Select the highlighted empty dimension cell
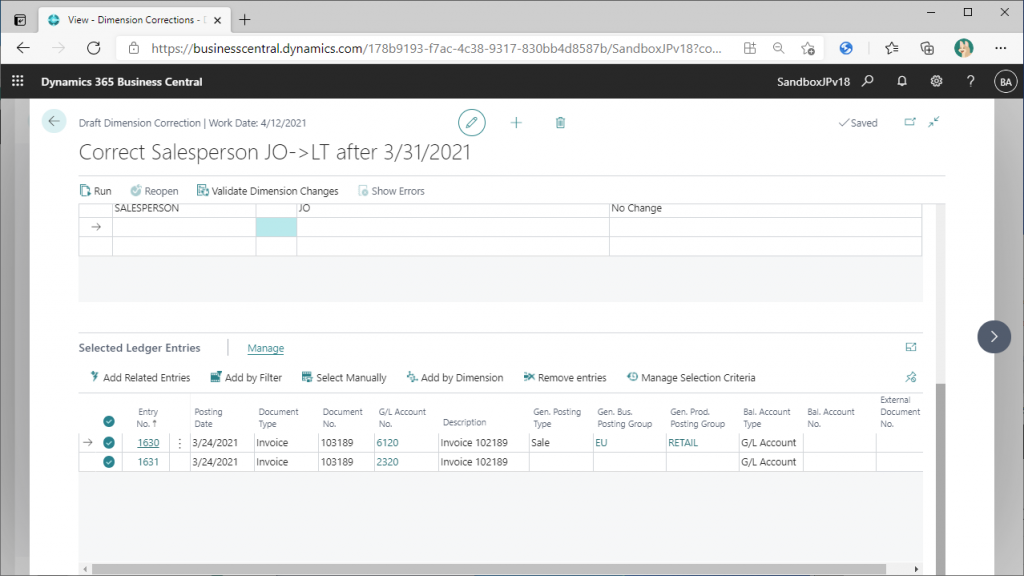The image size is (1024, 576). (276, 227)
